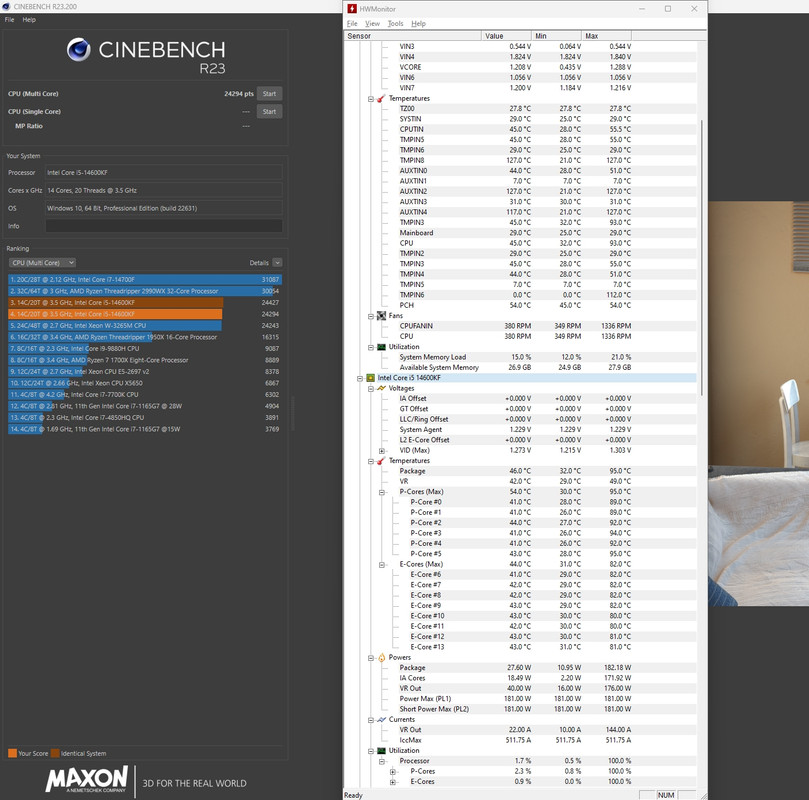Click the Intel Core i5 14600KF chip icon
The width and height of the screenshot is (809, 800).
tap(370, 378)
